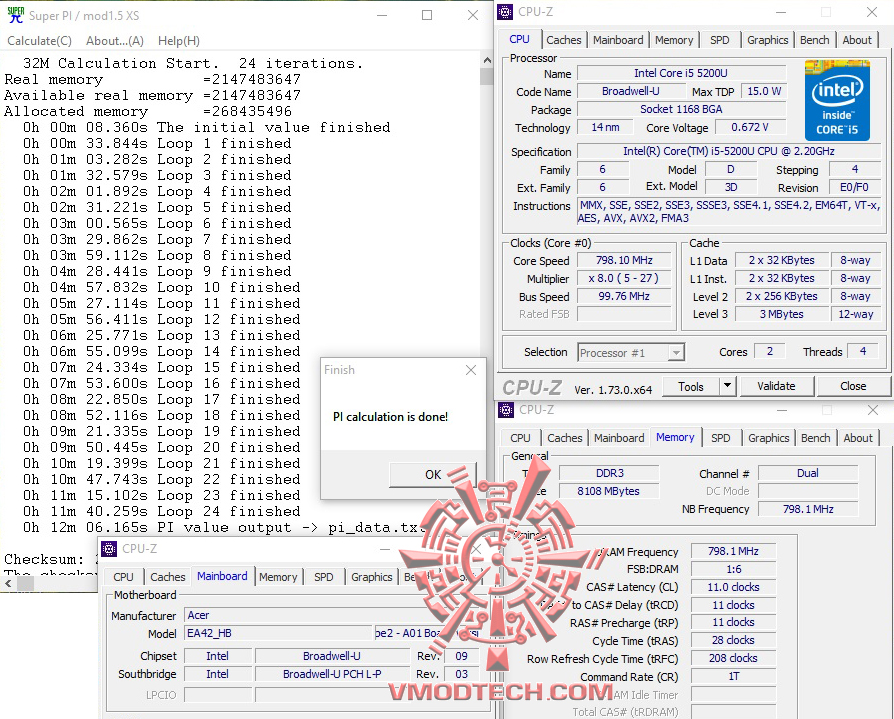This screenshot has height=719, width=894.
Task: Switch to Caches tab in top CPU-Z window
Action: (563, 40)
